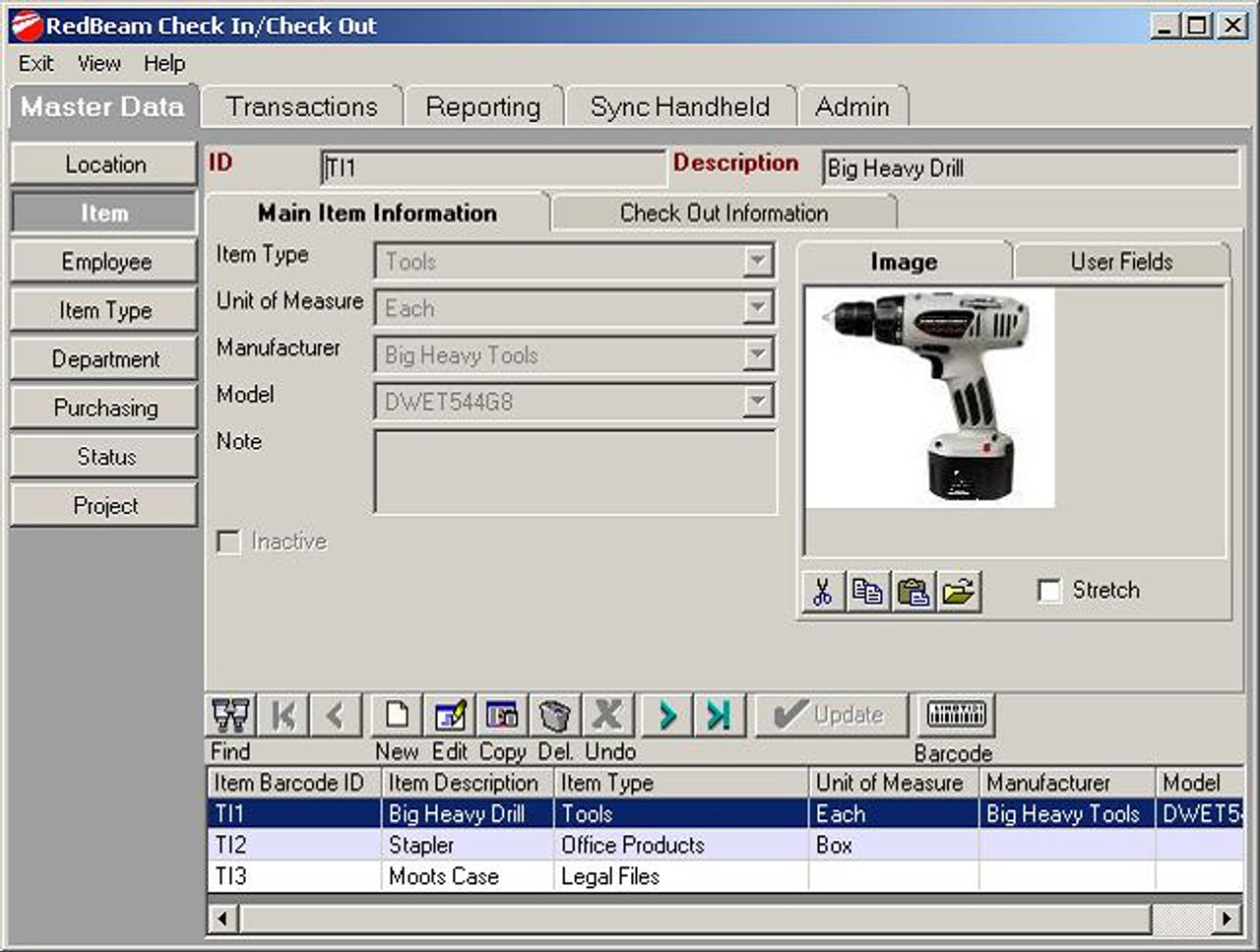Select the Image tab
This screenshot has width=1260, height=952.
pos(904,262)
